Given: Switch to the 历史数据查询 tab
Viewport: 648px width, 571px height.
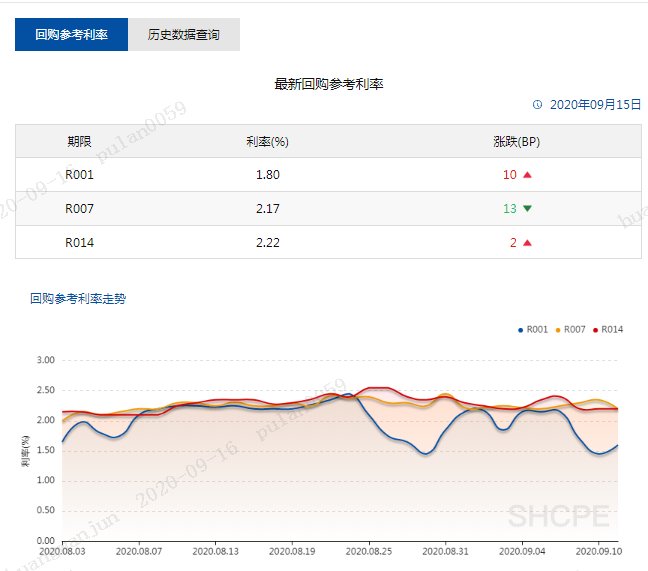Looking at the screenshot, I should click(184, 34).
